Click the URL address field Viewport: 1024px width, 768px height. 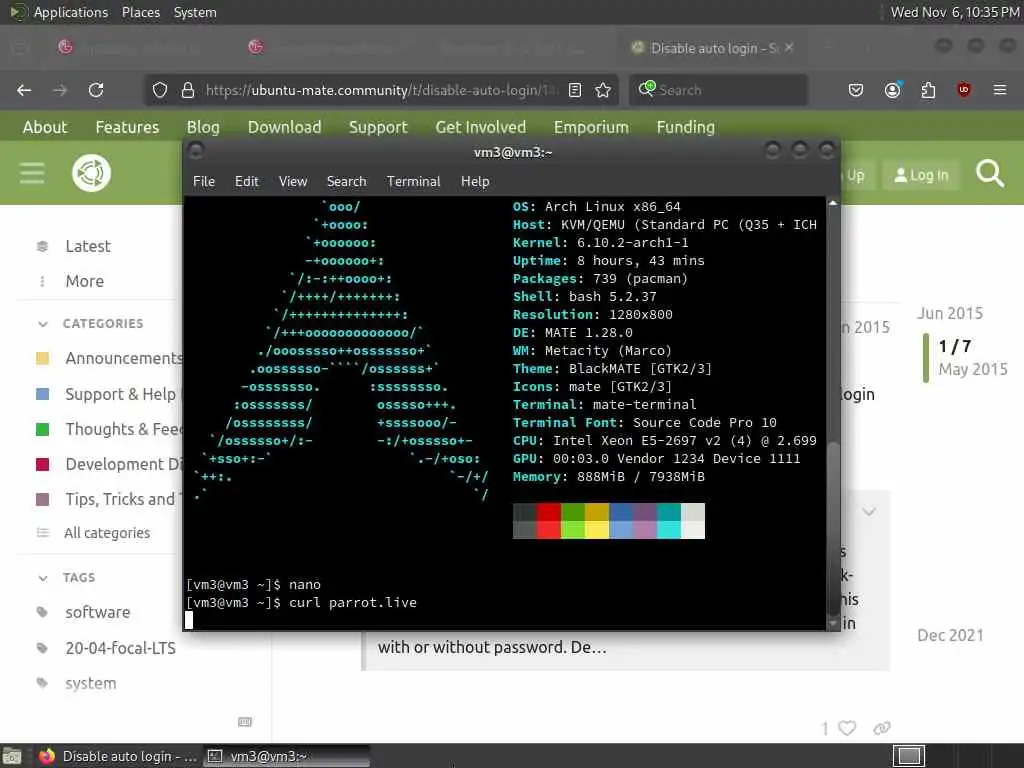point(380,90)
